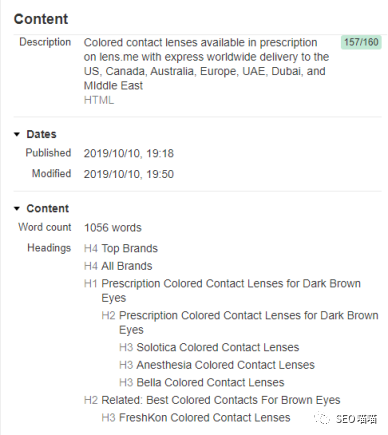This screenshot has height=435, width=388.
Task: Select the H4 All Brands heading
Action: tap(118, 266)
